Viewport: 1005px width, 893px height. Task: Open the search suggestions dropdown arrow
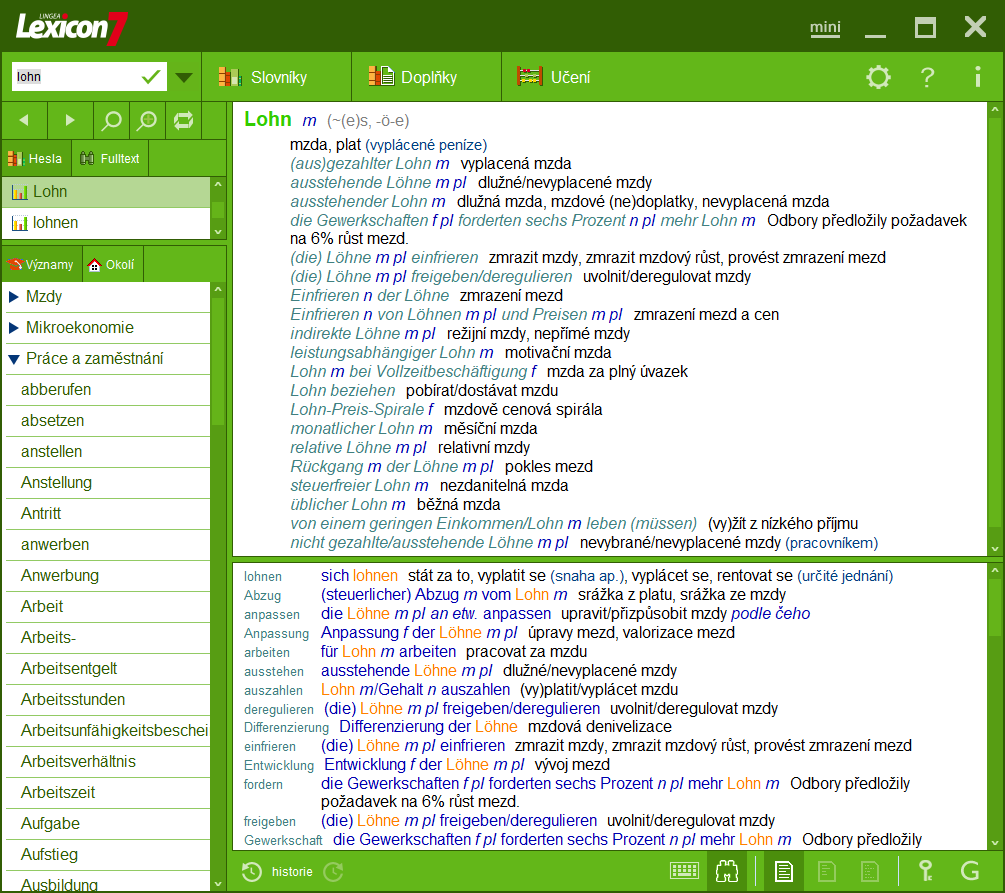184,76
